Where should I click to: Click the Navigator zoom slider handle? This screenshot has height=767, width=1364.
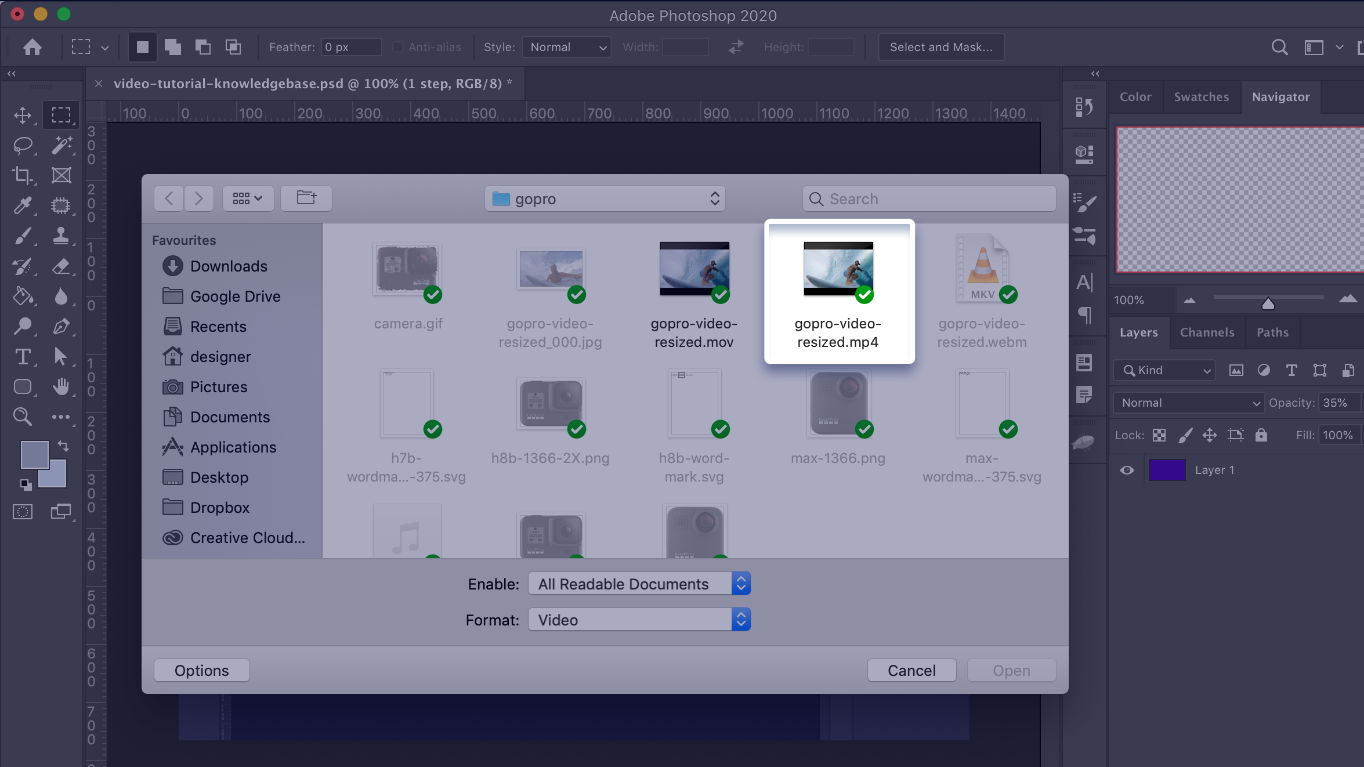point(1268,302)
